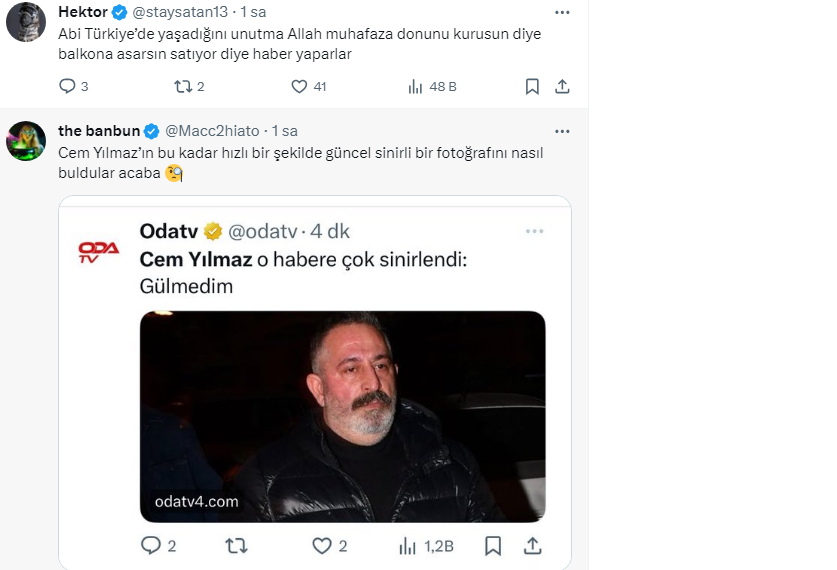Open the Cem Yılmaz news photo
The width and height of the screenshot is (837, 570).
pyautogui.click(x=342, y=416)
